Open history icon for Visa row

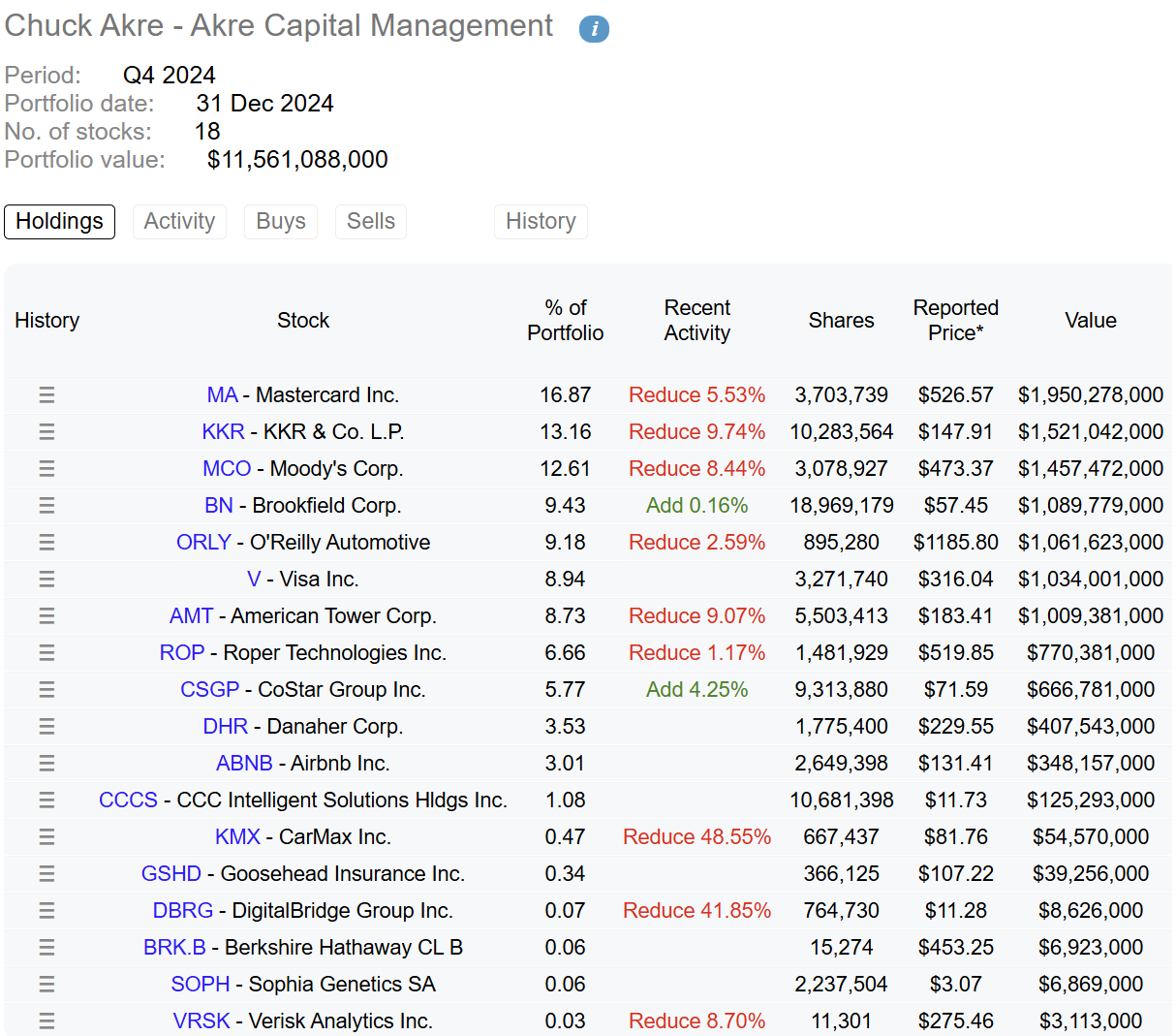click(x=46, y=579)
